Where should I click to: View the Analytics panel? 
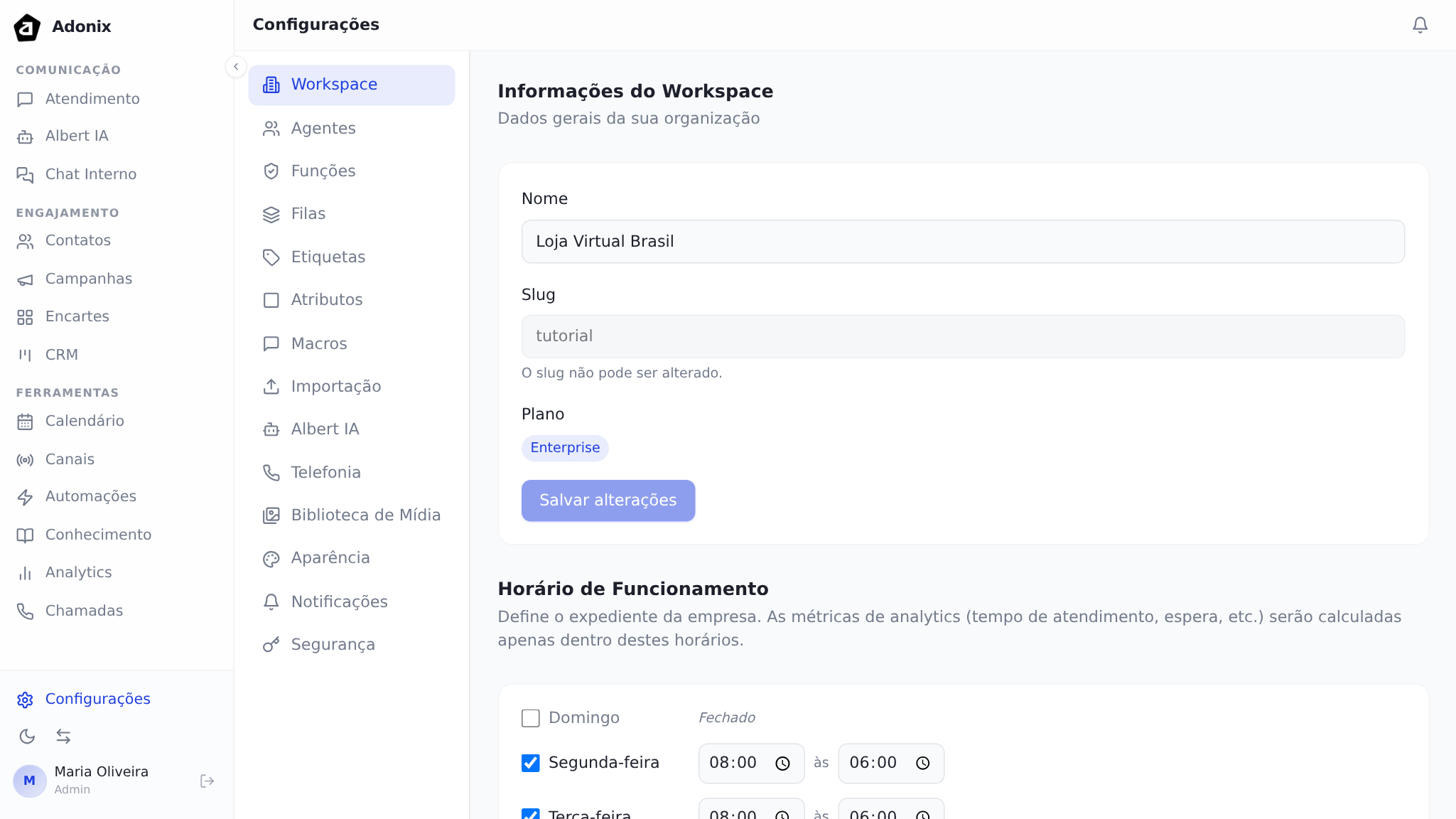pyautogui.click(x=79, y=572)
